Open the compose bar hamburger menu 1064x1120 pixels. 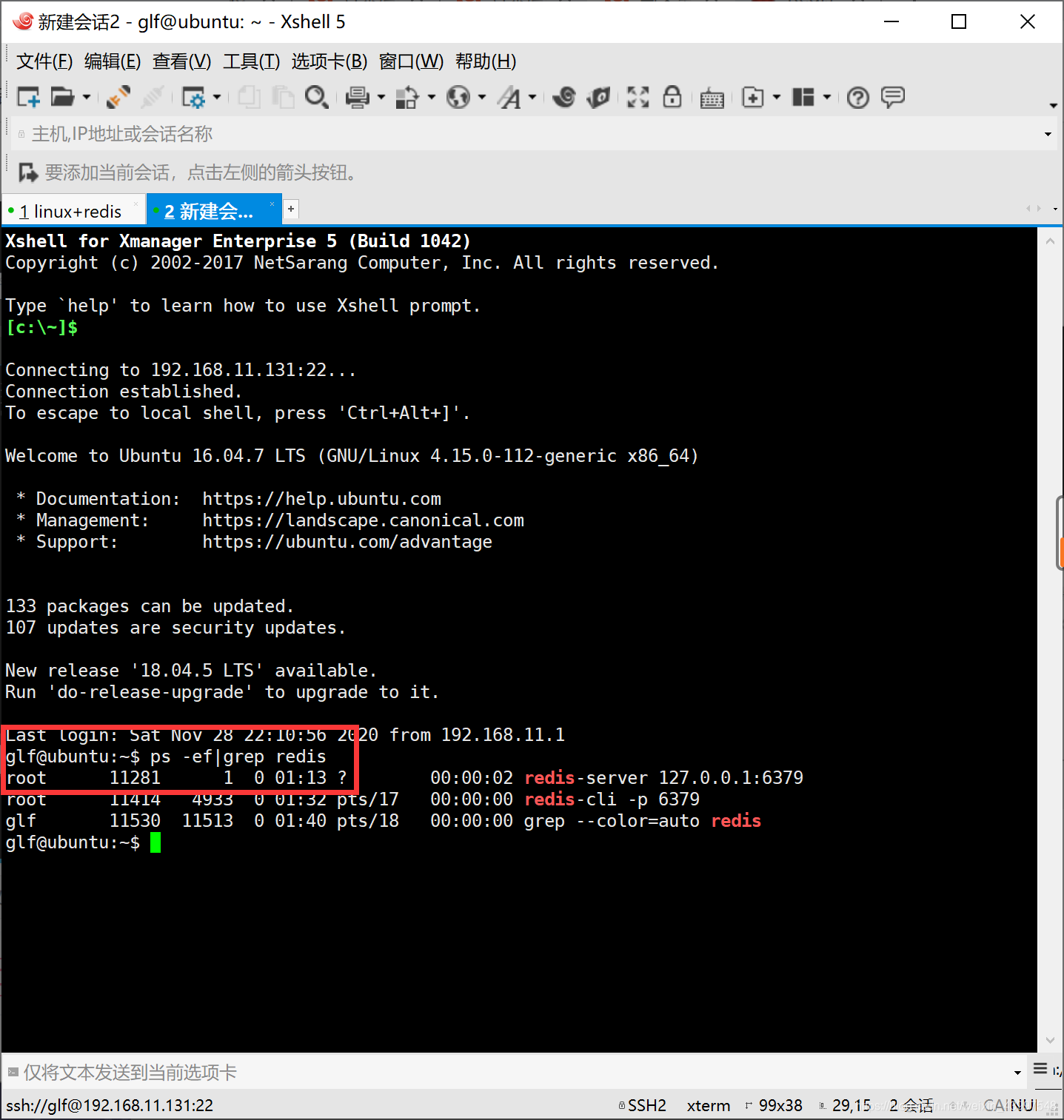[1040, 1069]
